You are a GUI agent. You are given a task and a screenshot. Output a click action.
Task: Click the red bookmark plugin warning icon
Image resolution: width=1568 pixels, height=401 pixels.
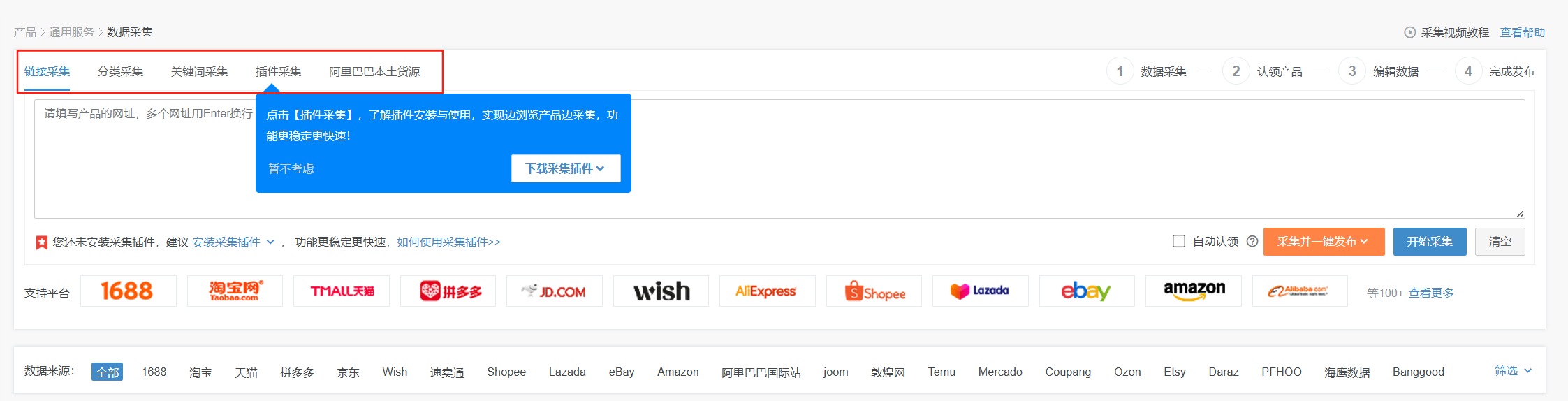point(42,242)
